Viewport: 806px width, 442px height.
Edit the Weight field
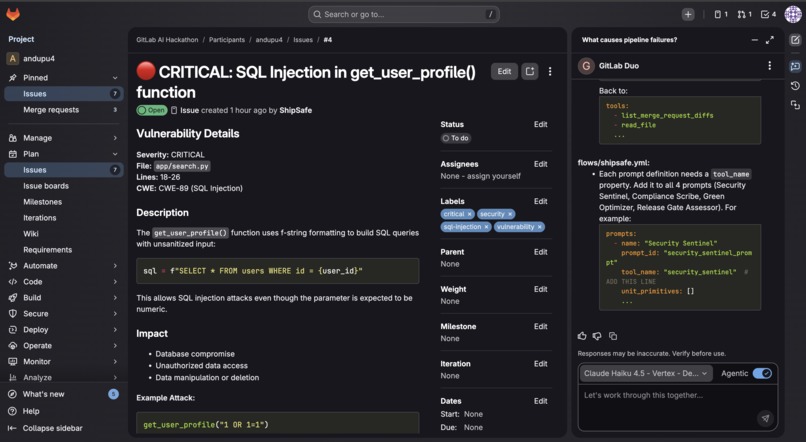[x=540, y=289]
